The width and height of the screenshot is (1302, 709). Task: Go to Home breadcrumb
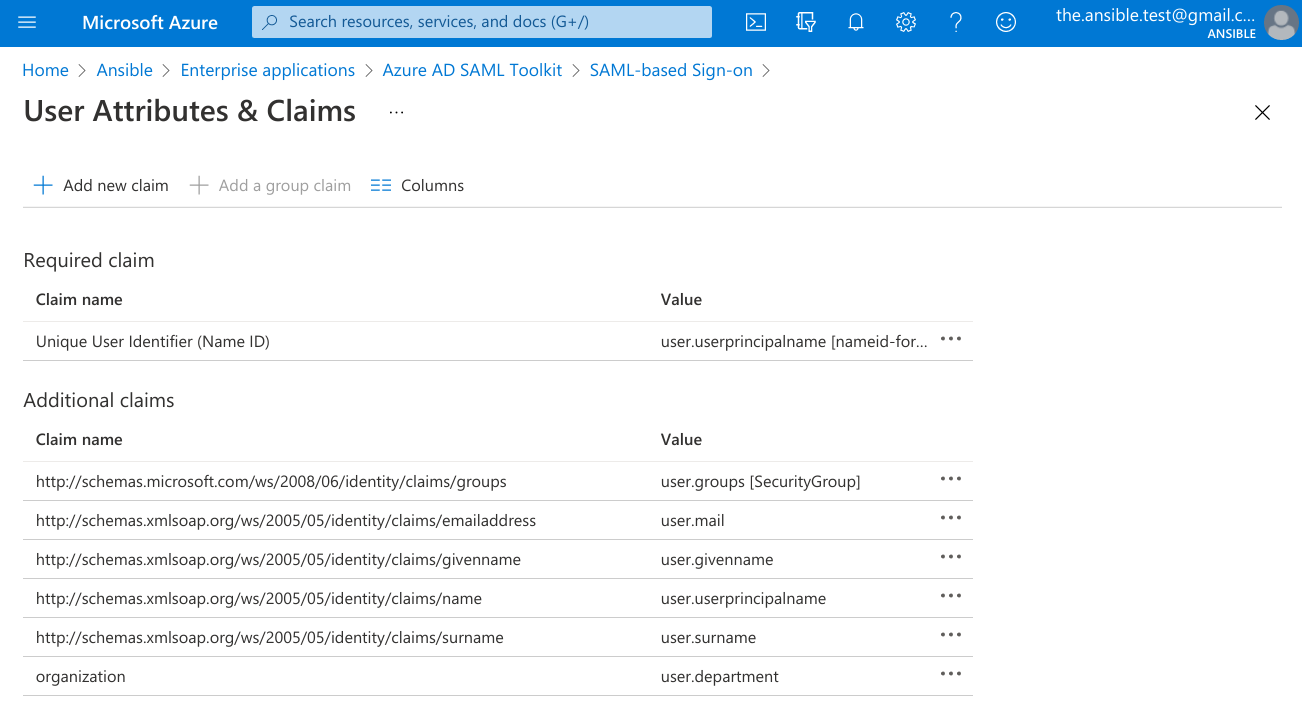(45, 70)
